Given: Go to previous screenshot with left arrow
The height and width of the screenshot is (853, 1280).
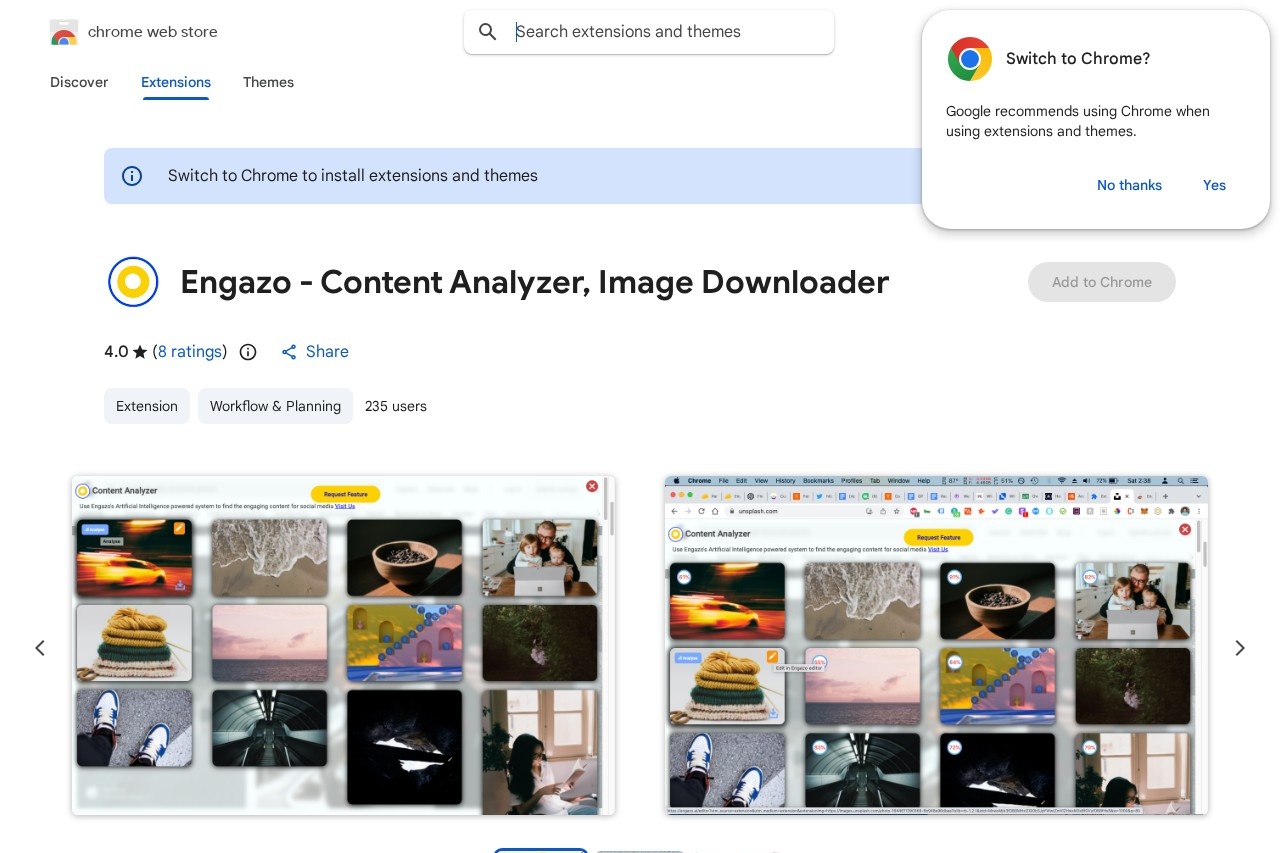Looking at the screenshot, I should (40, 648).
